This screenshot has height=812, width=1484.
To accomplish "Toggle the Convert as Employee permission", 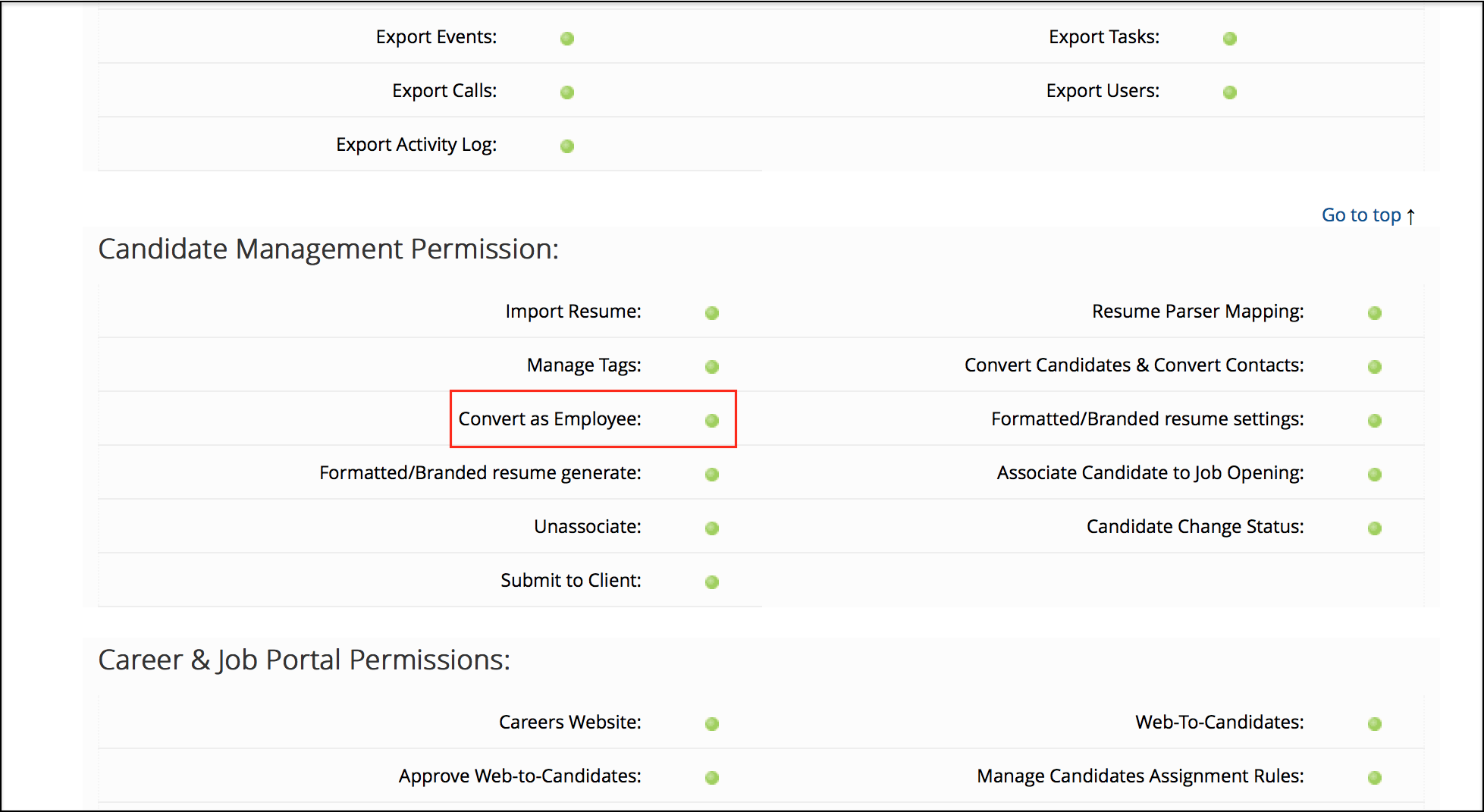I will tap(712, 421).
